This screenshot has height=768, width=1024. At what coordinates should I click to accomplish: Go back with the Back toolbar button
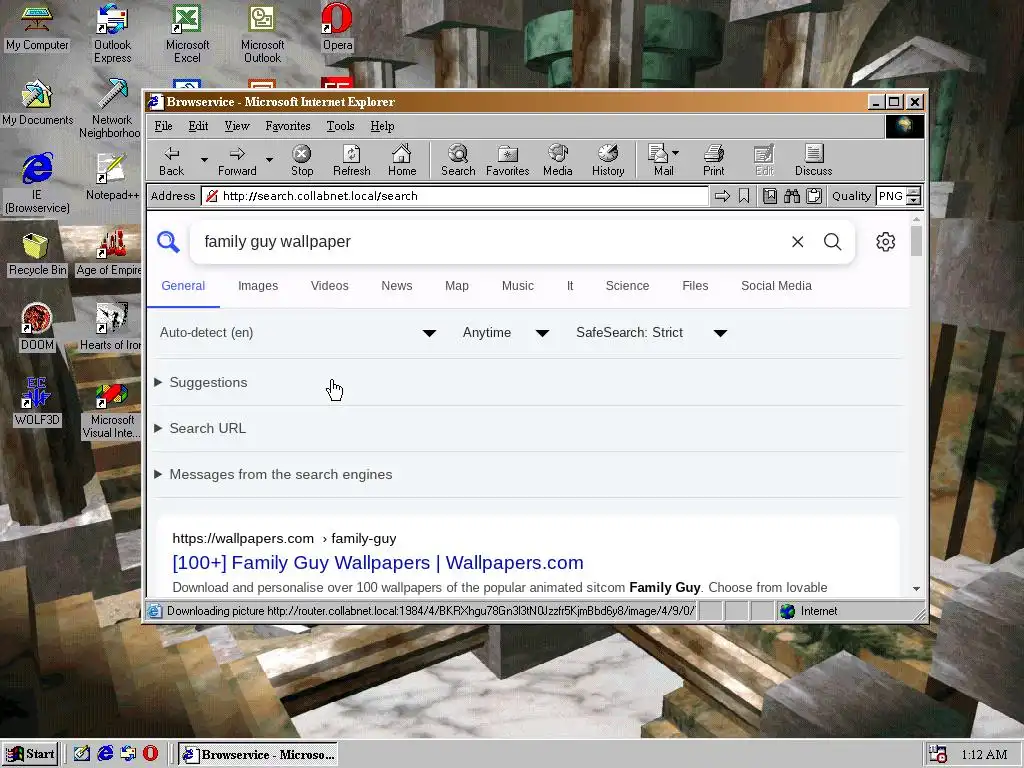click(171, 161)
